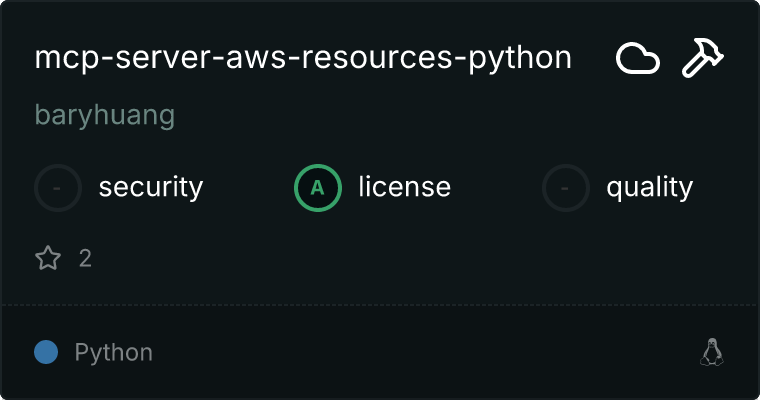Click the Linux penguin icon
760x400 pixels.
711,352
